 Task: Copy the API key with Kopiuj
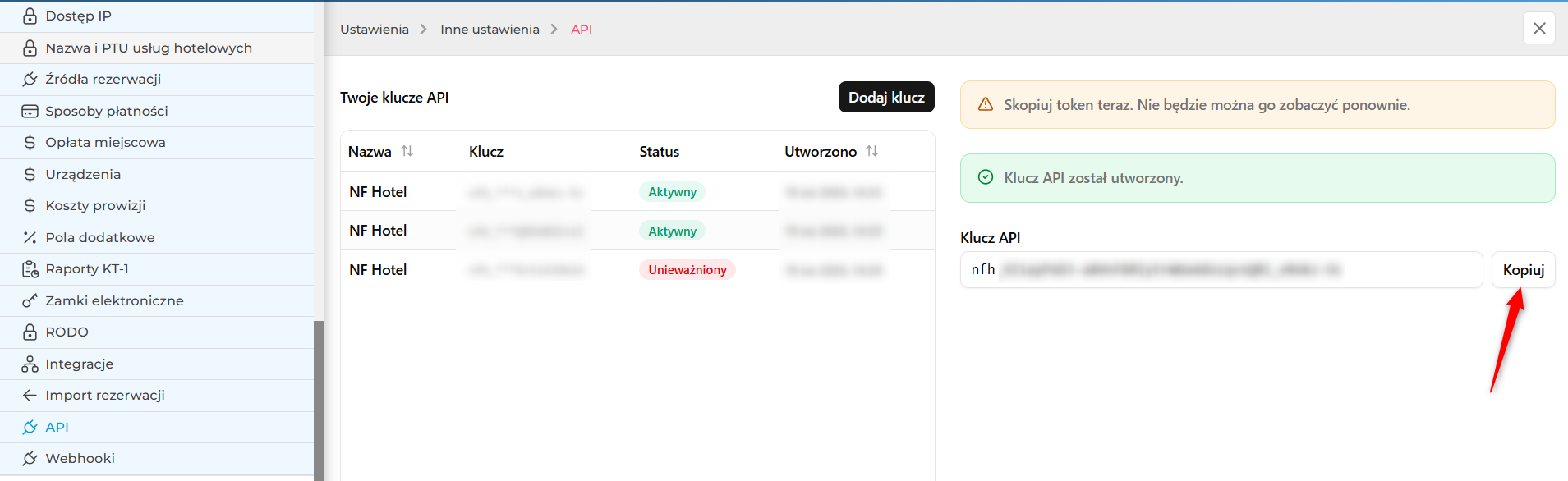[x=1524, y=270]
